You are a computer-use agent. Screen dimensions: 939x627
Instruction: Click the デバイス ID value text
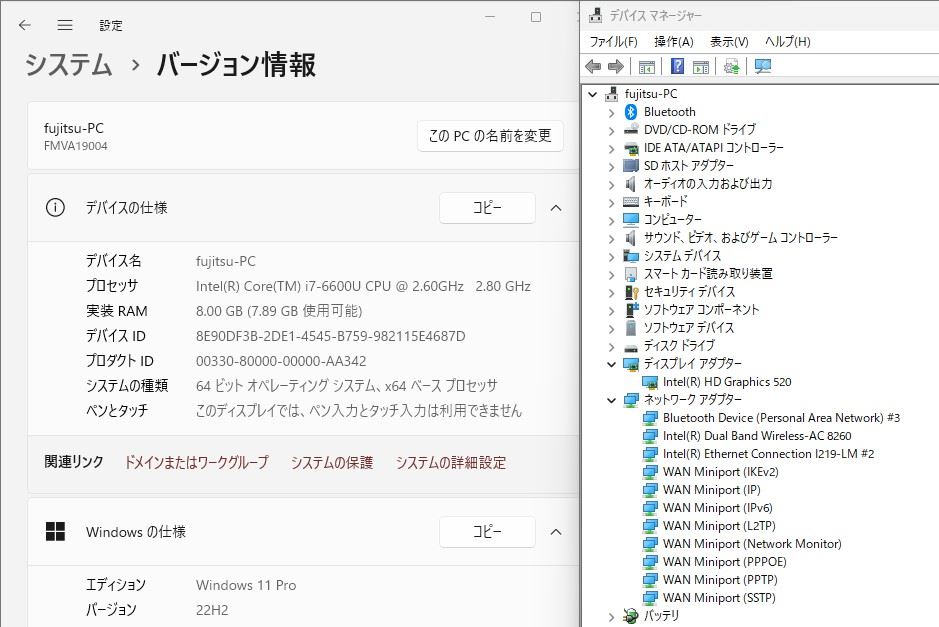coord(331,336)
